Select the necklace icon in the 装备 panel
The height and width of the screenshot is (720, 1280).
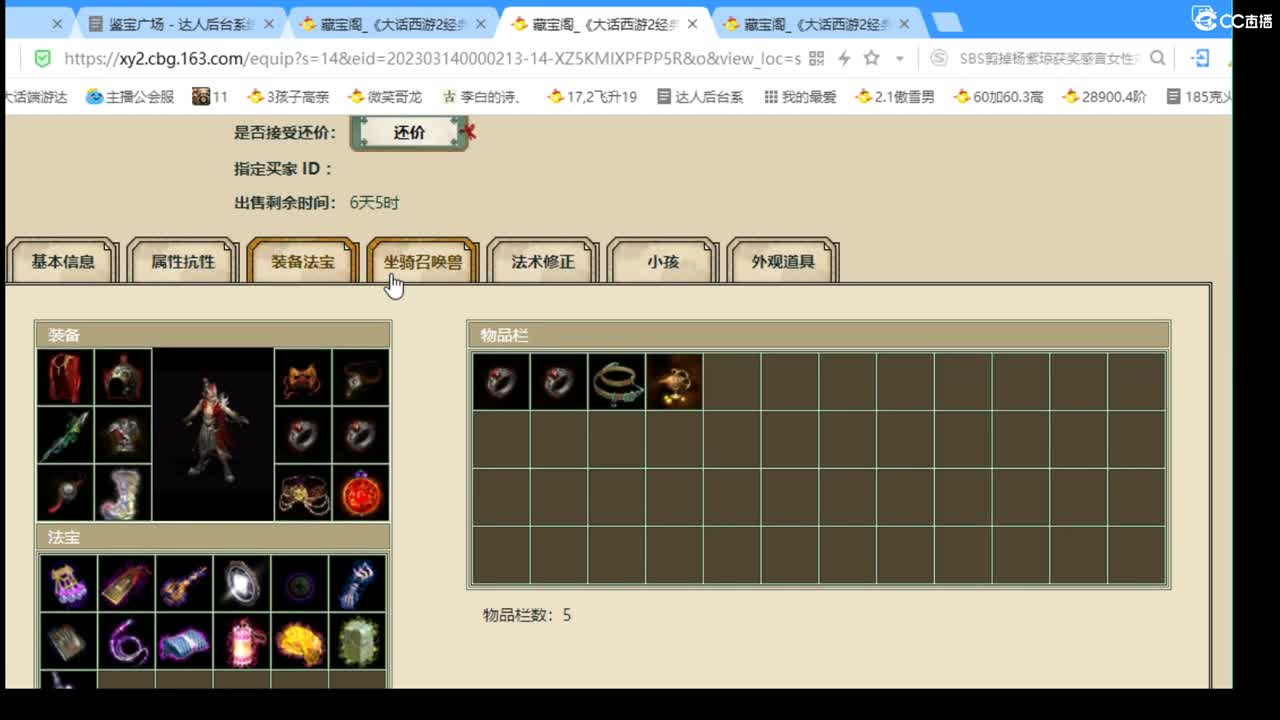[x=360, y=377]
